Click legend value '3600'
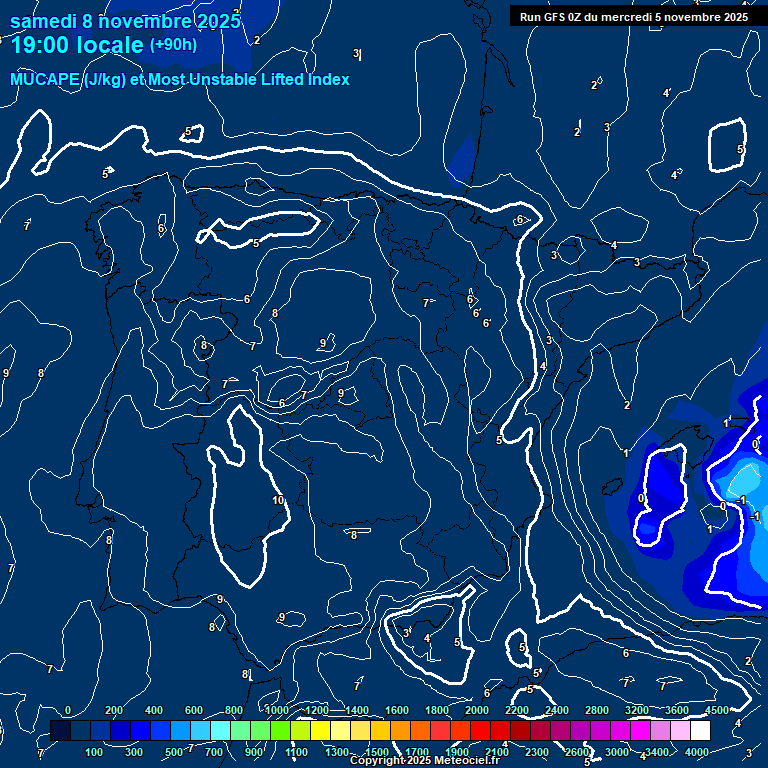 [677, 710]
